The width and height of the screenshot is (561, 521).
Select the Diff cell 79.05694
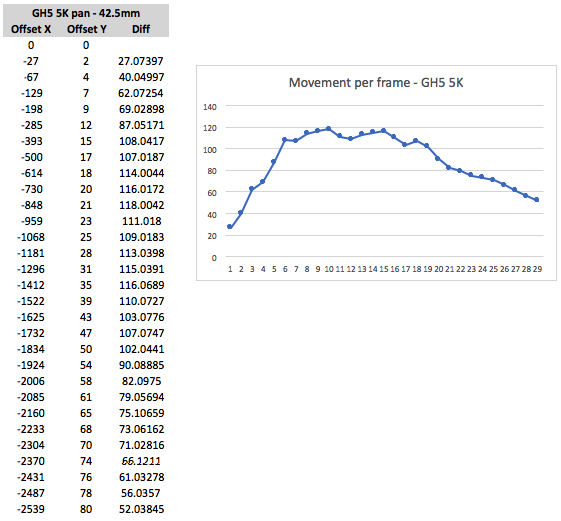coord(141,397)
